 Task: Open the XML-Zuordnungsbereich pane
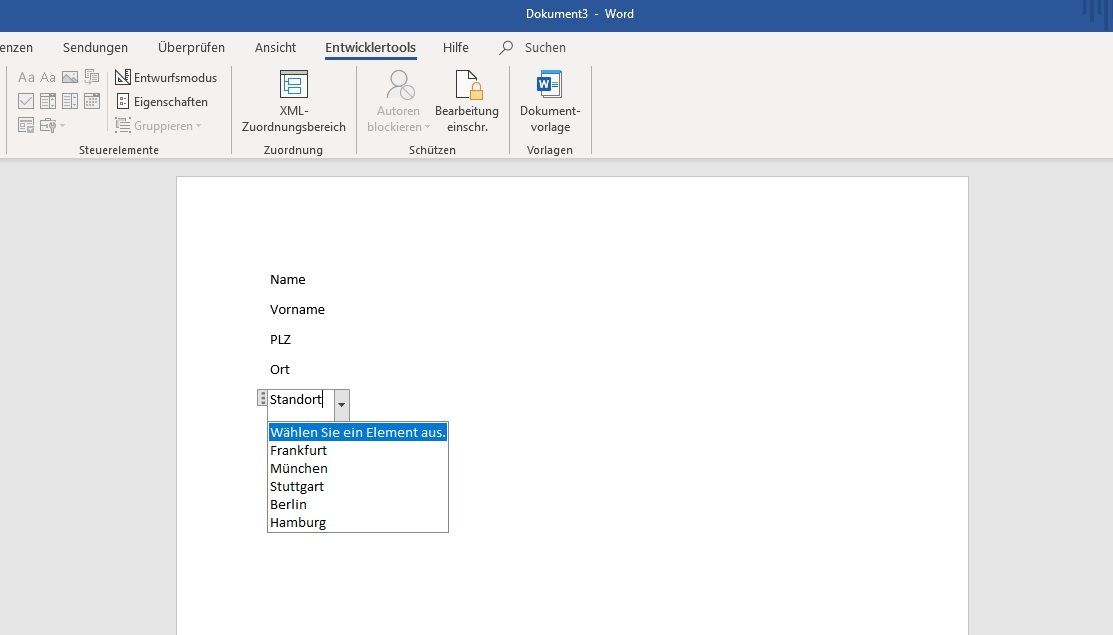pos(293,101)
